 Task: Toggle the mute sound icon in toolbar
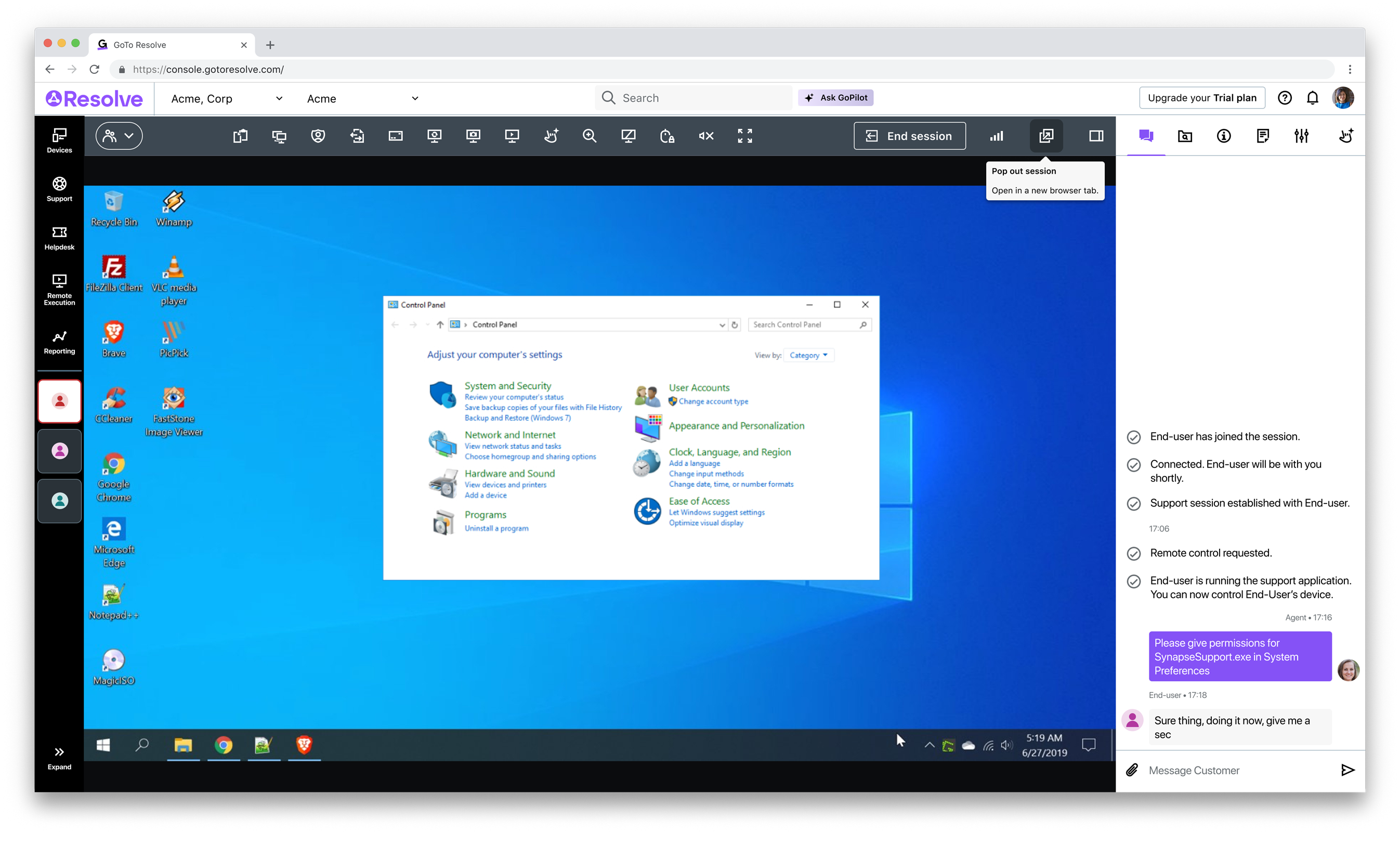pyautogui.click(x=705, y=136)
